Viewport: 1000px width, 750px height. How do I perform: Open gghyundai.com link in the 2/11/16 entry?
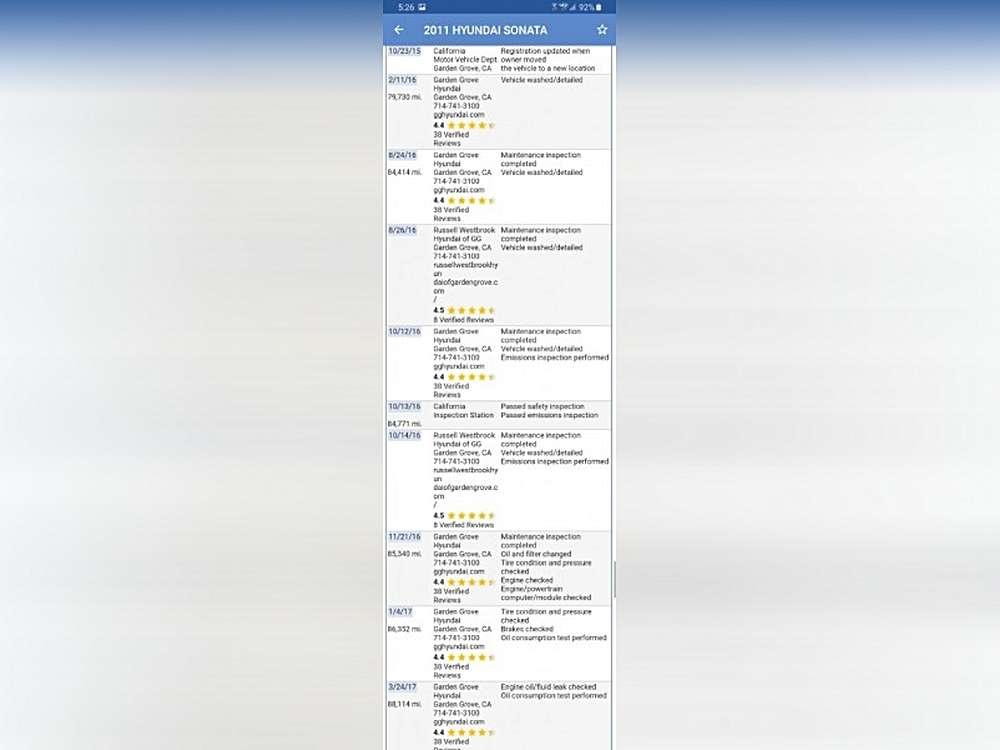pyautogui.click(x=459, y=115)
